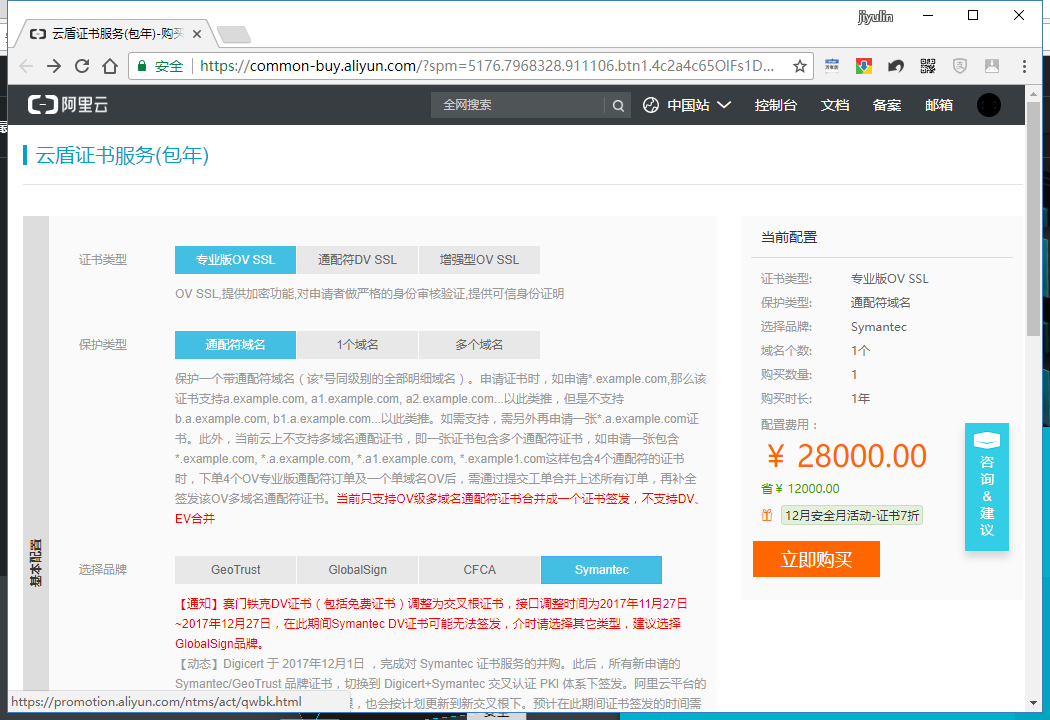Select 增强型OV SSL certificate type
Image resolution: width=1050 pixels, height=720 pixels.
pos(479,260)
